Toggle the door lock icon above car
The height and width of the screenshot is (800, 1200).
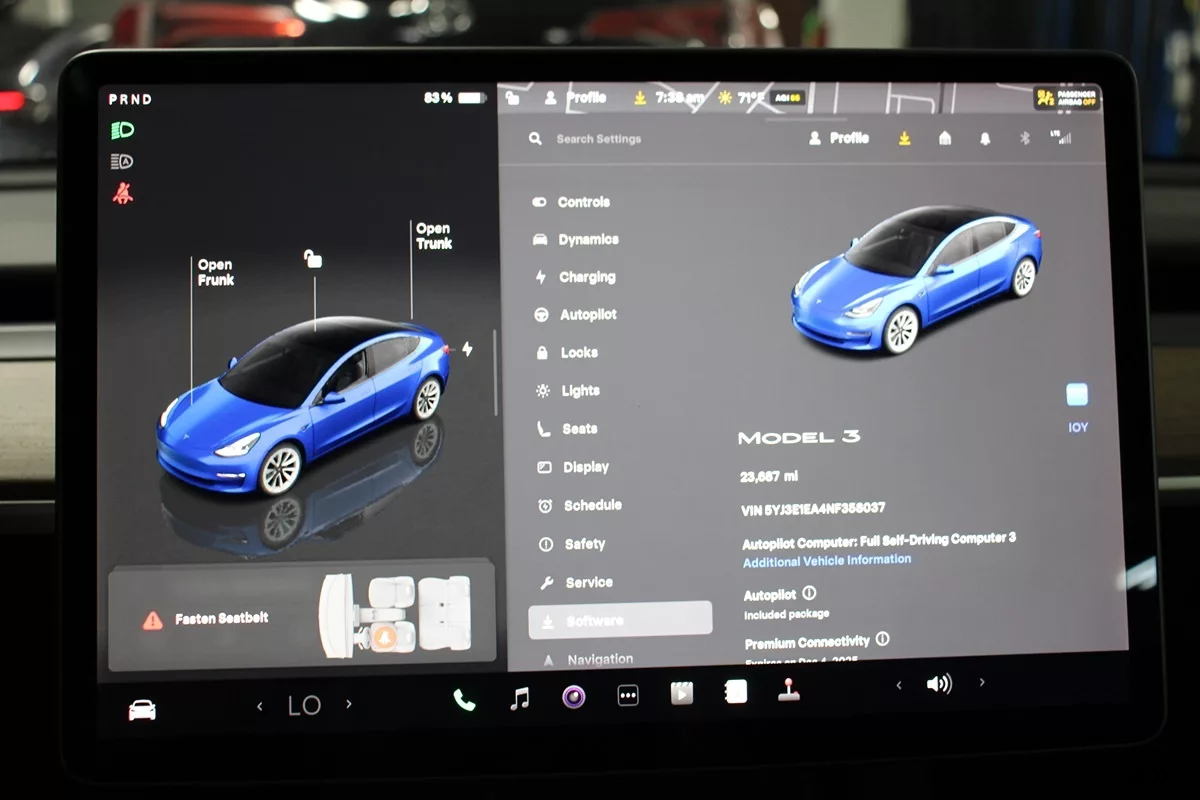(x=313, y=259)
